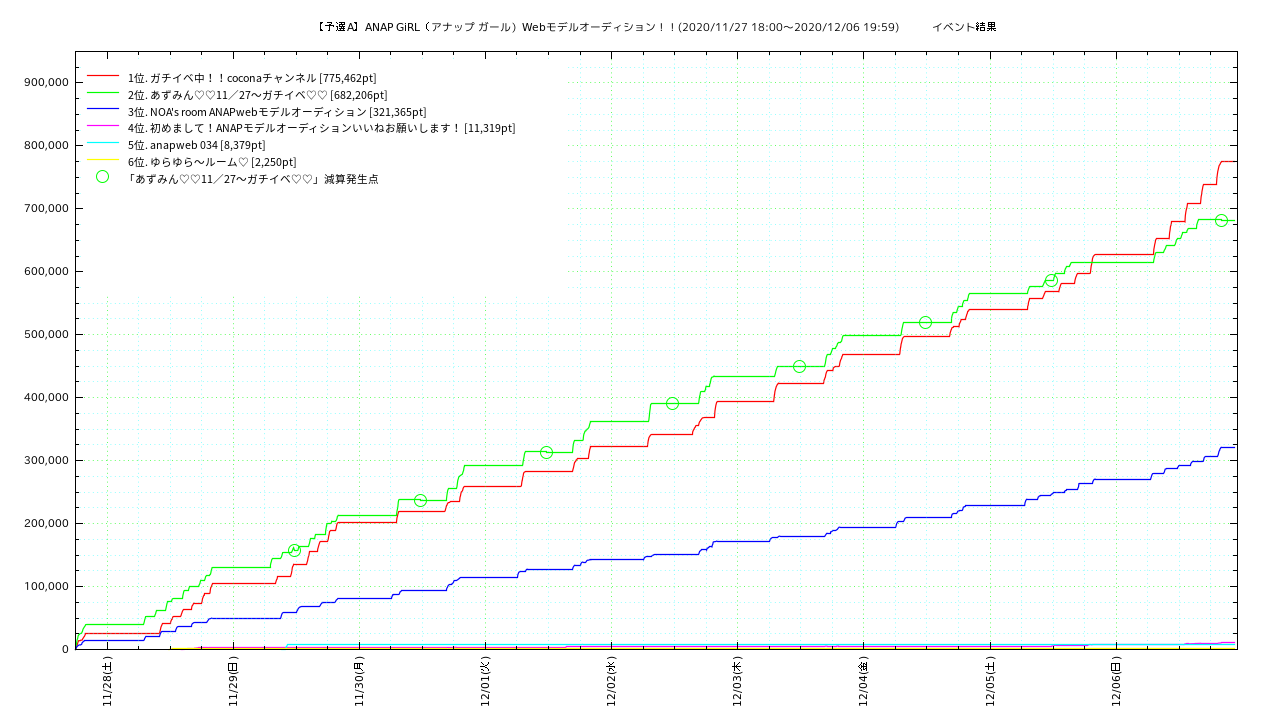Screen dimensions: 1280x720
Task: Click green line sample beside 2位 entry
Action: [x=102, y=93]
